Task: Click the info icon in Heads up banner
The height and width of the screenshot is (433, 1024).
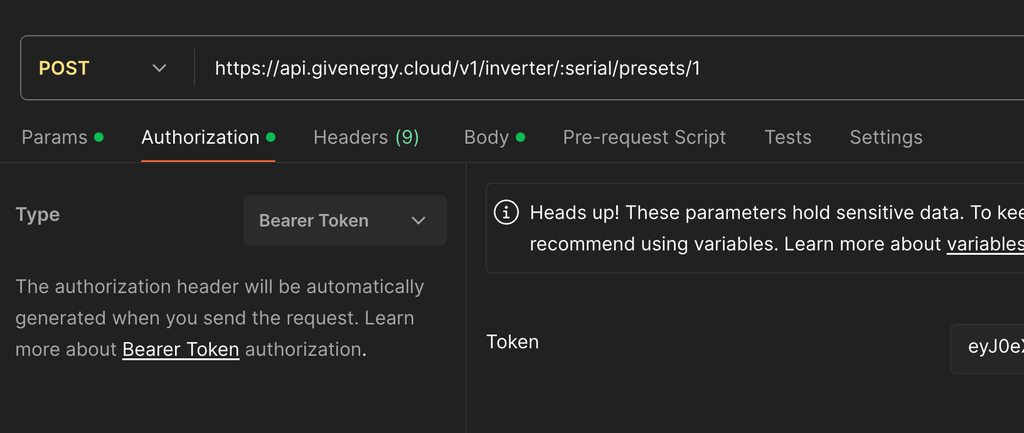Action: 508,212
